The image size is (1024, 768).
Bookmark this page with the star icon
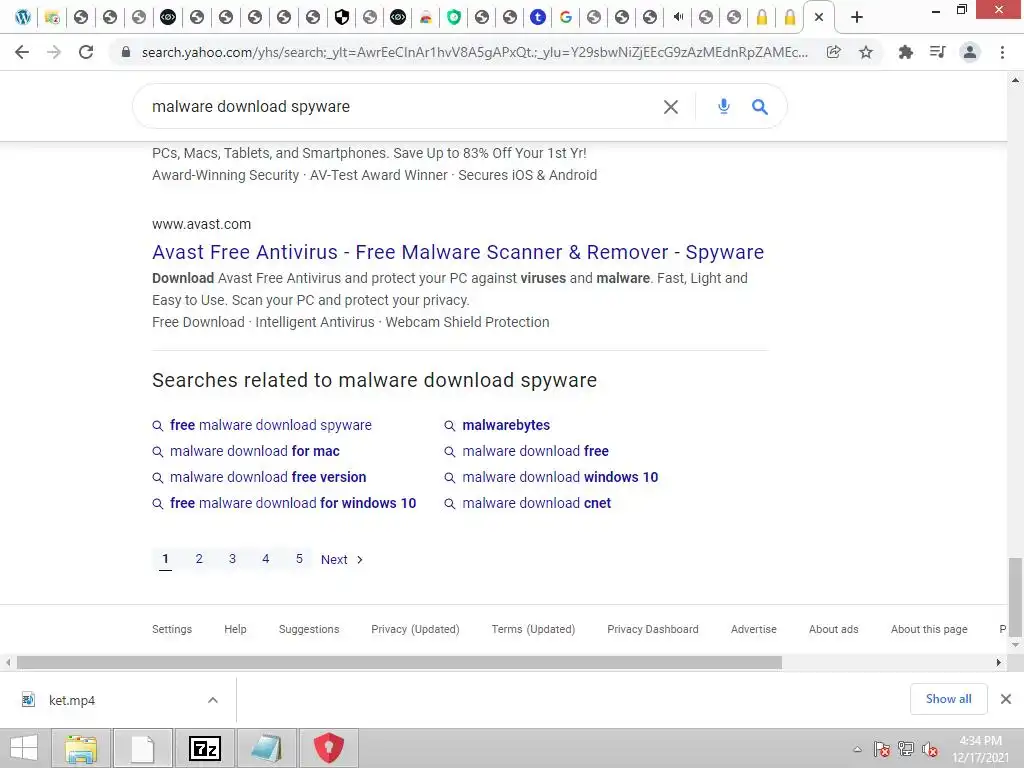click(x=865, y=52)
